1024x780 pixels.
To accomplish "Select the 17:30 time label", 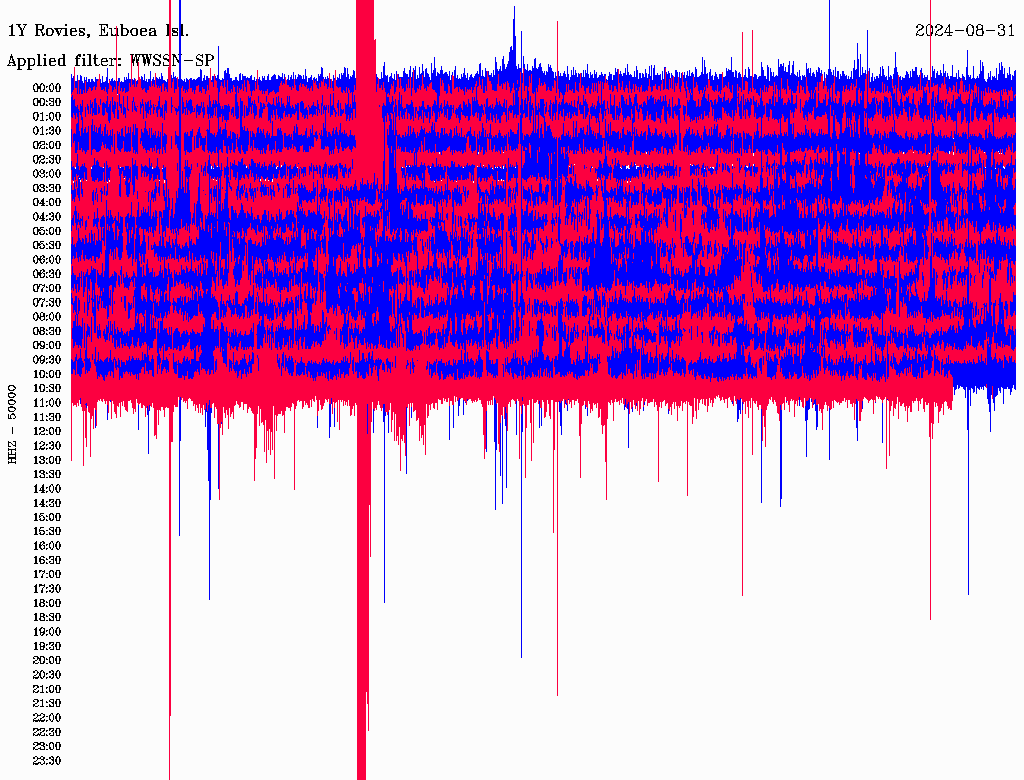I will tap(47, 589).
